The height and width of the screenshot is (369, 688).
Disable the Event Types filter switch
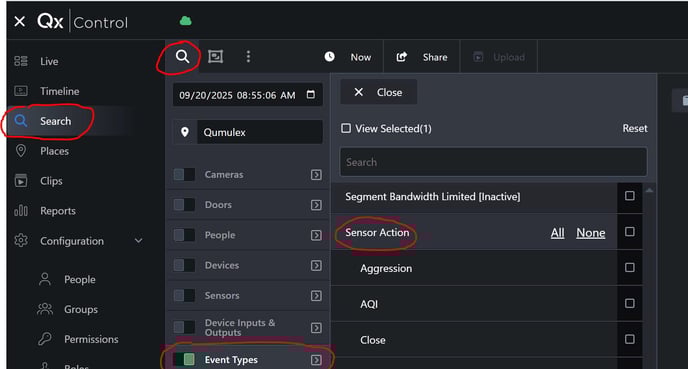(x=184, y=359)
